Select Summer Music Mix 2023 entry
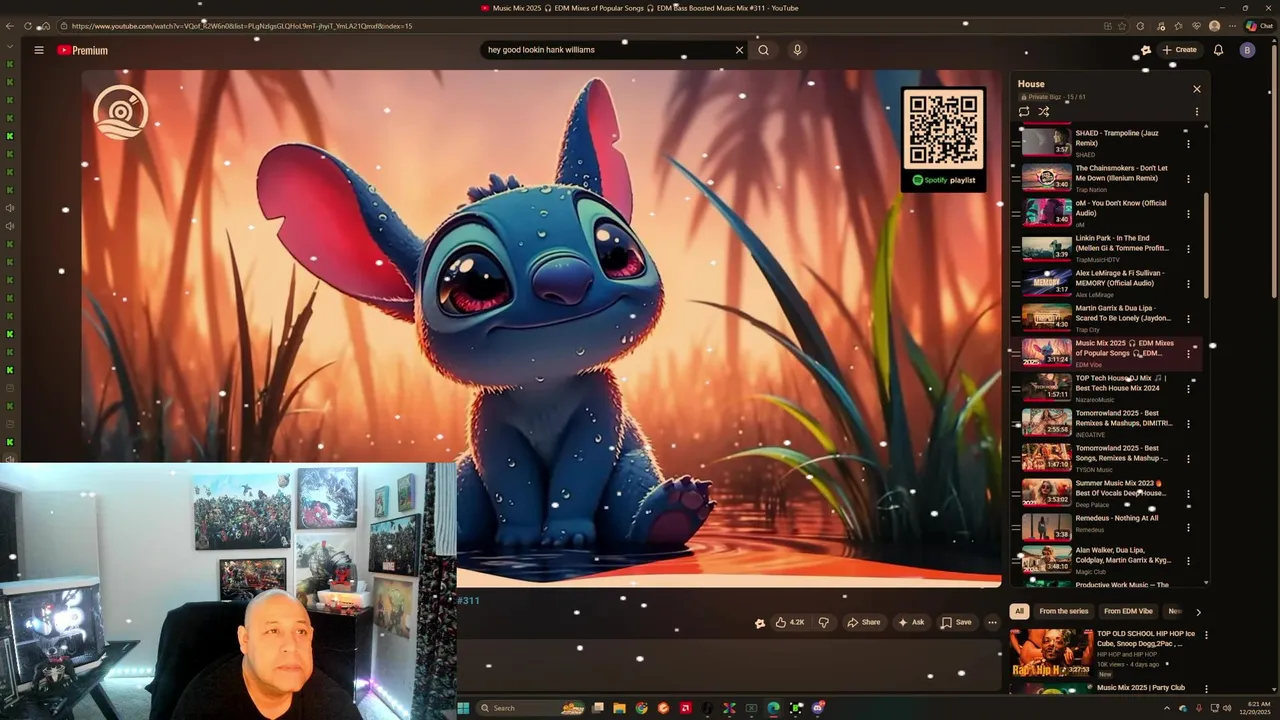This screenshot has width=1280, height=720. click(1105, 494)
